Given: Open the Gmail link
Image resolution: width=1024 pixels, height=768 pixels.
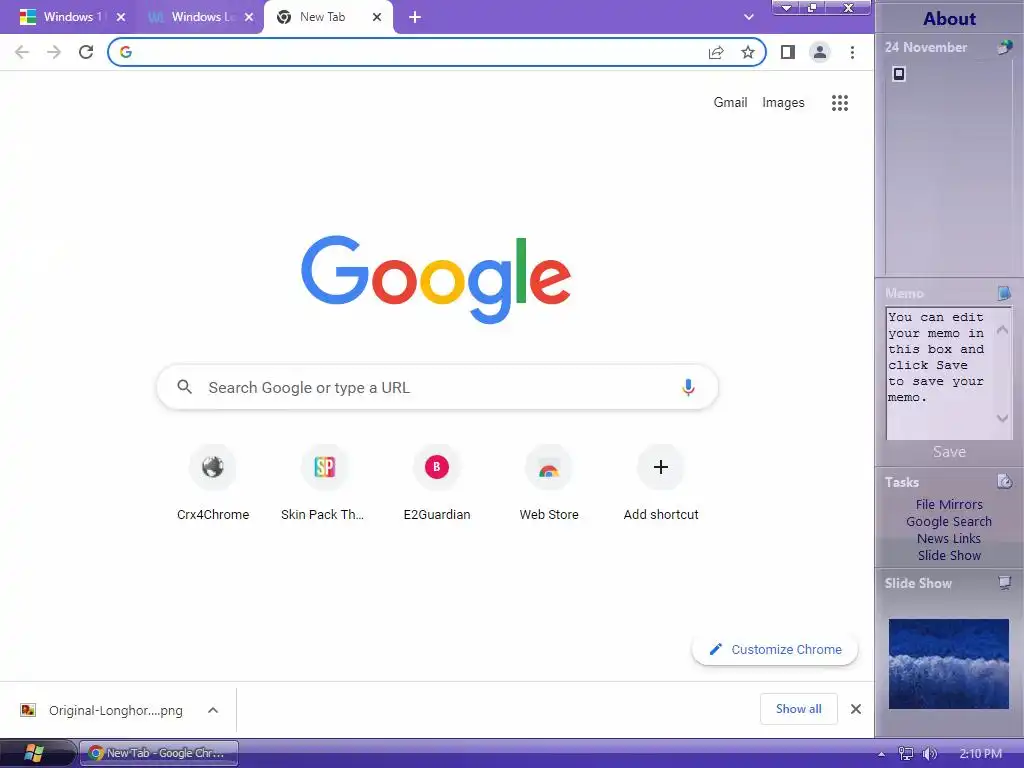Looking at the screenshot, I should point(730,103).
